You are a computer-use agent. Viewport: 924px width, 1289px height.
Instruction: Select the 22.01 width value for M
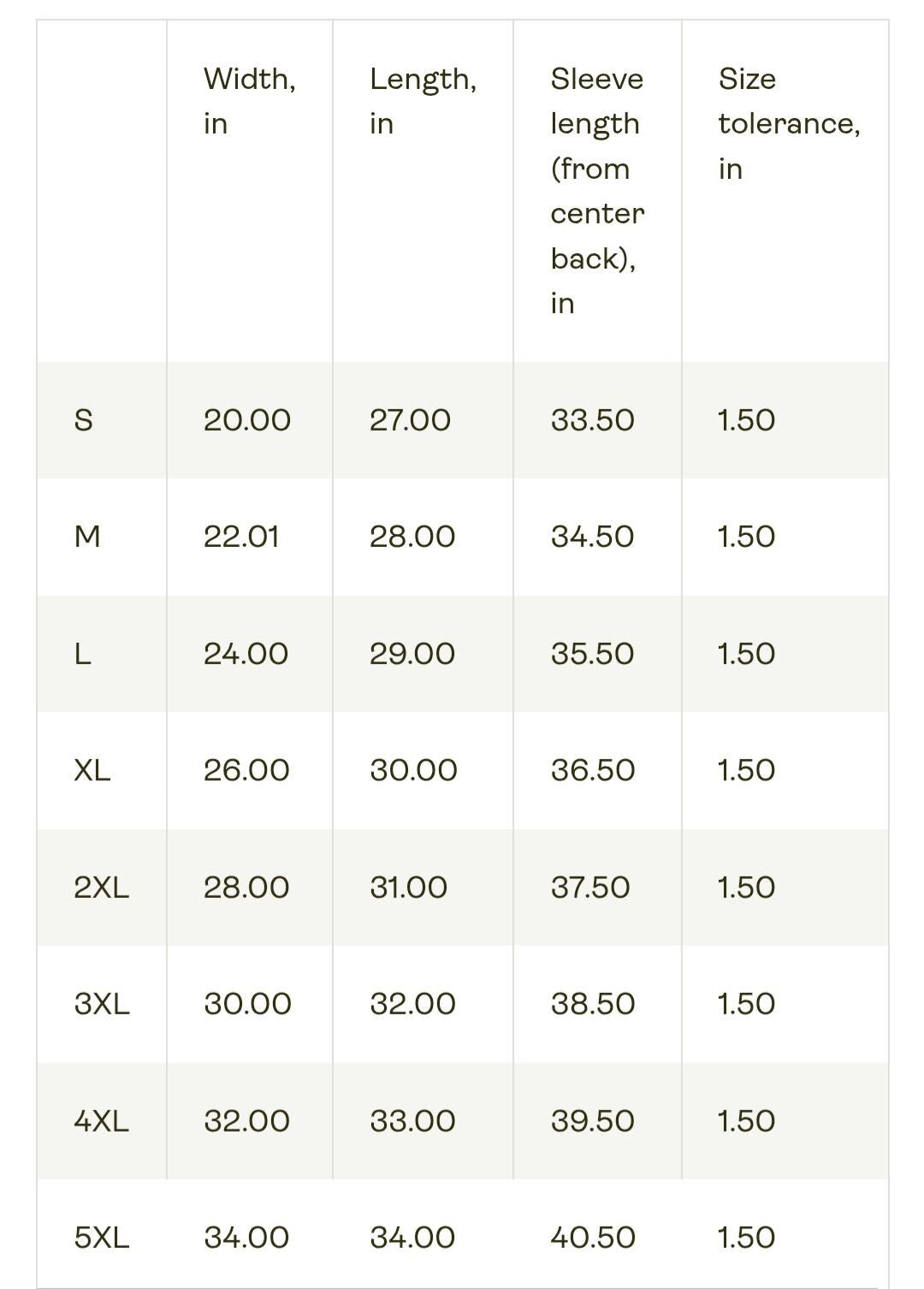point(241,537)
